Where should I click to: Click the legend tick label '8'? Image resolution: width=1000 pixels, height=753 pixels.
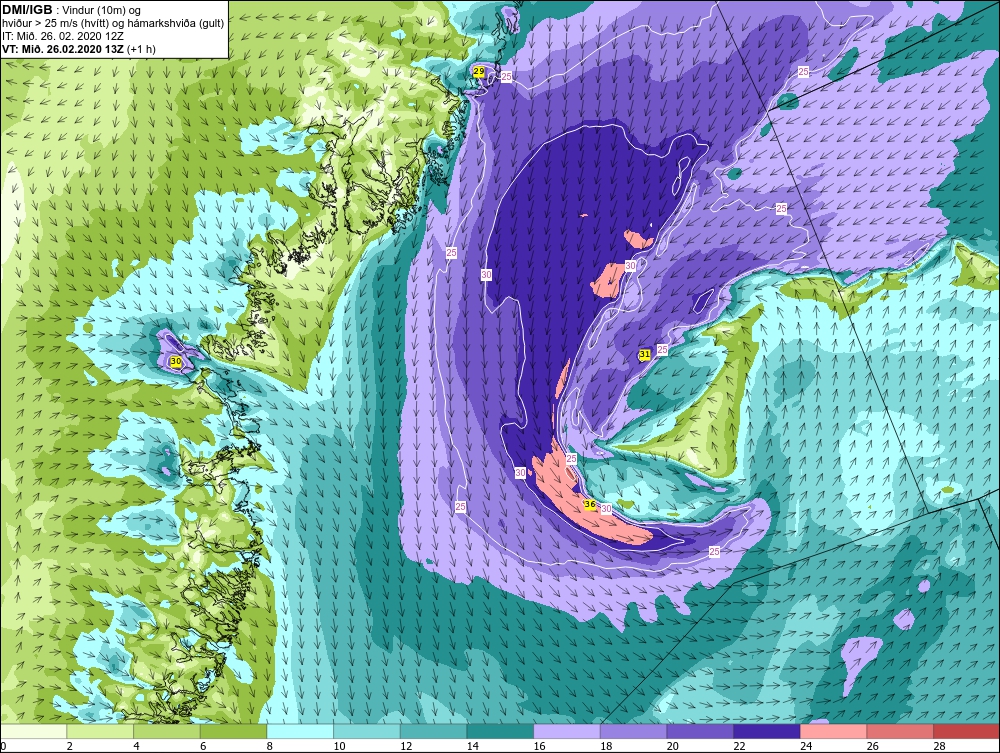click(x=270, y=746)
